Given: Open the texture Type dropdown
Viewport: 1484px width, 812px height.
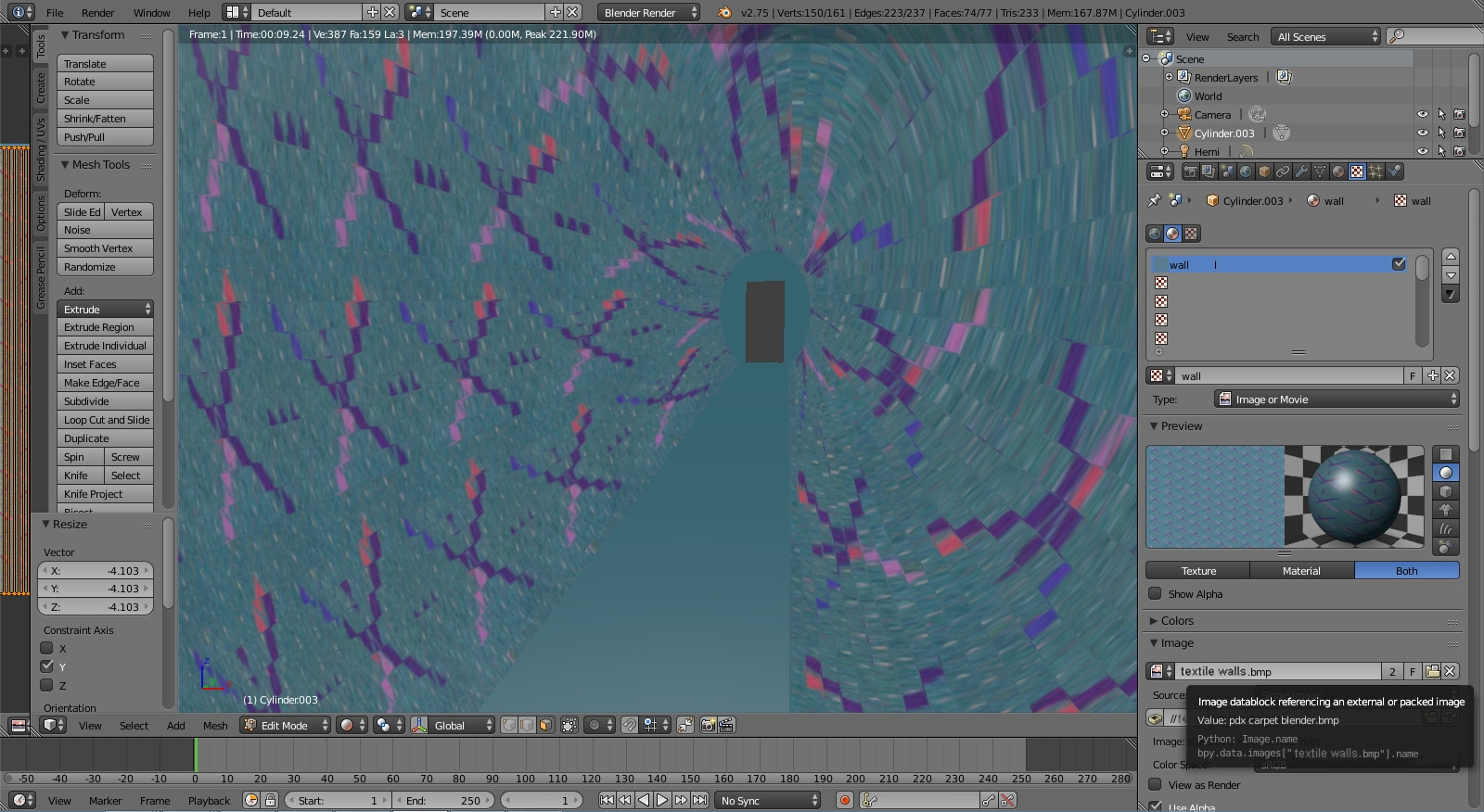Looking at the screenshot, I should point(1337,399).
